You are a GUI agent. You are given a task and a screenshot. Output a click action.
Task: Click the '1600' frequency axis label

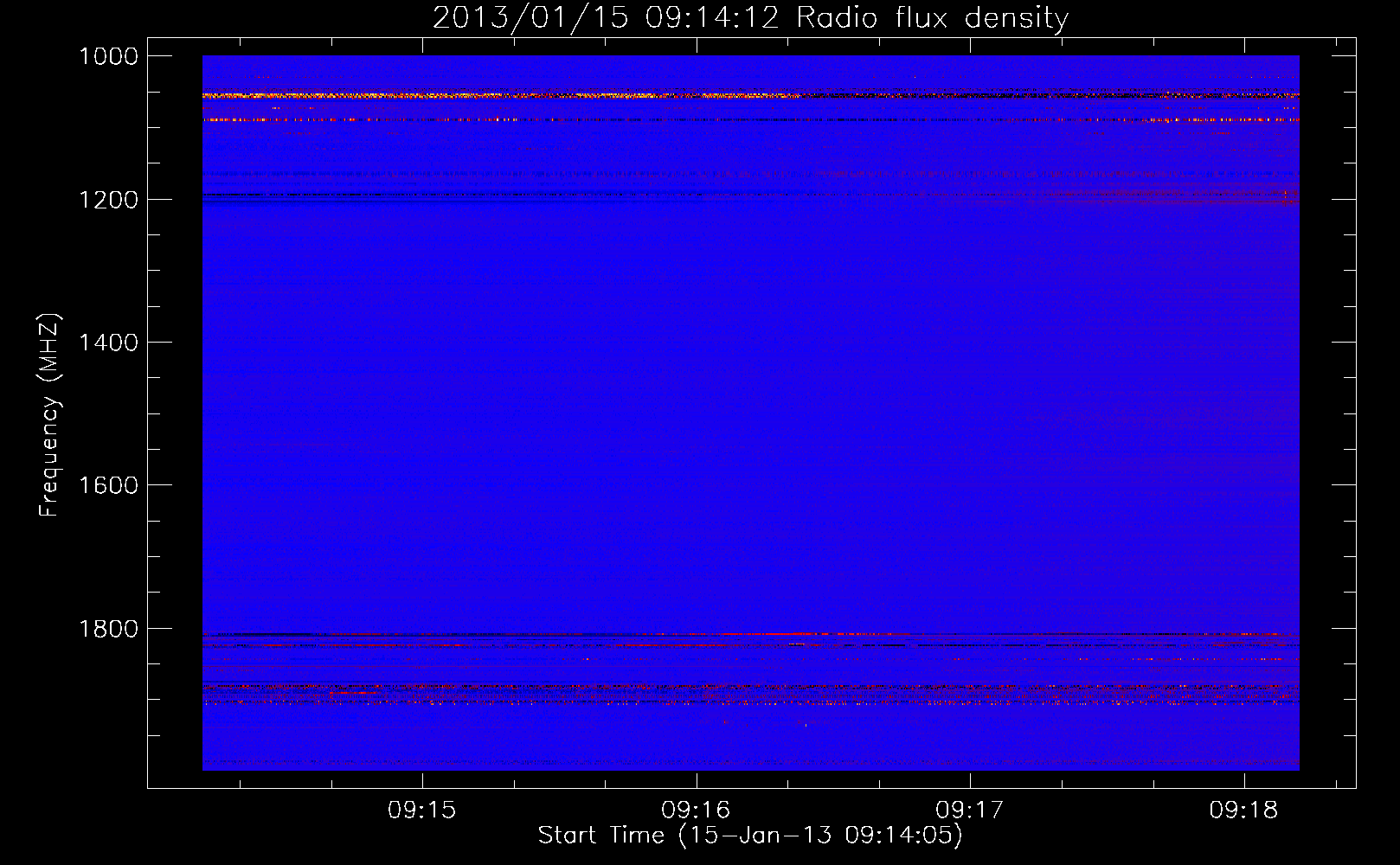pyautogui.click(x=108, y=485)
